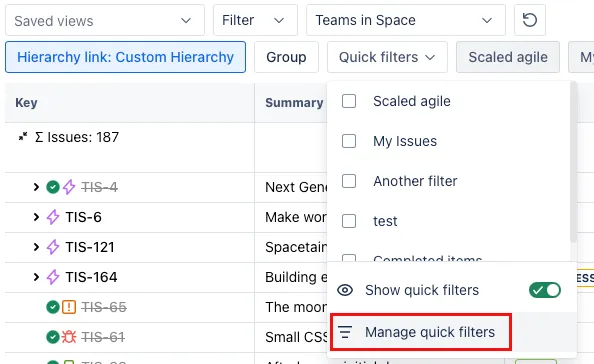Click the green done checkmark on TIS-65
Viewport: 594px width, 364px height.
click(53, 307)
